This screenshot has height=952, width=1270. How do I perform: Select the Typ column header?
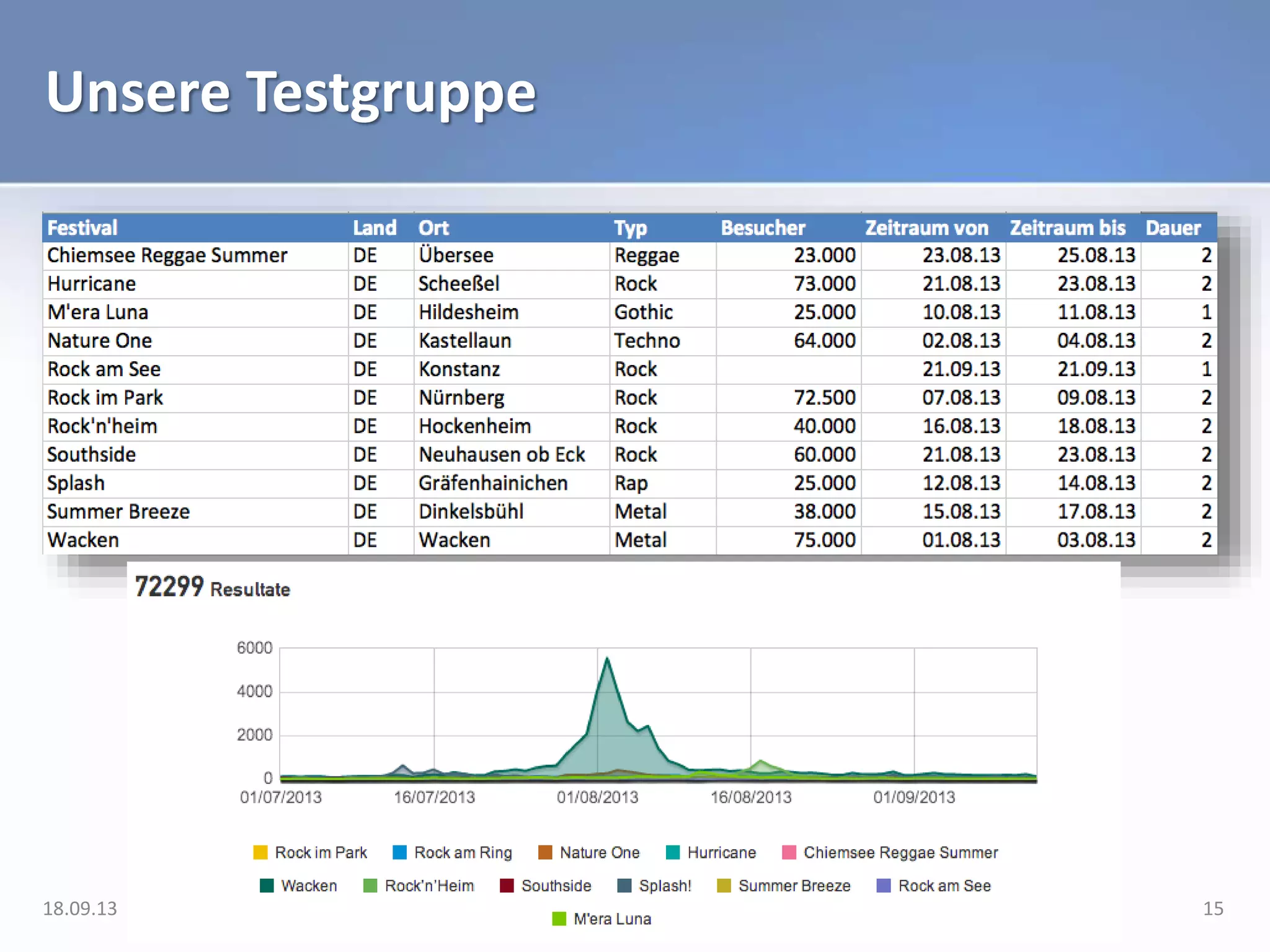point(663,227)
